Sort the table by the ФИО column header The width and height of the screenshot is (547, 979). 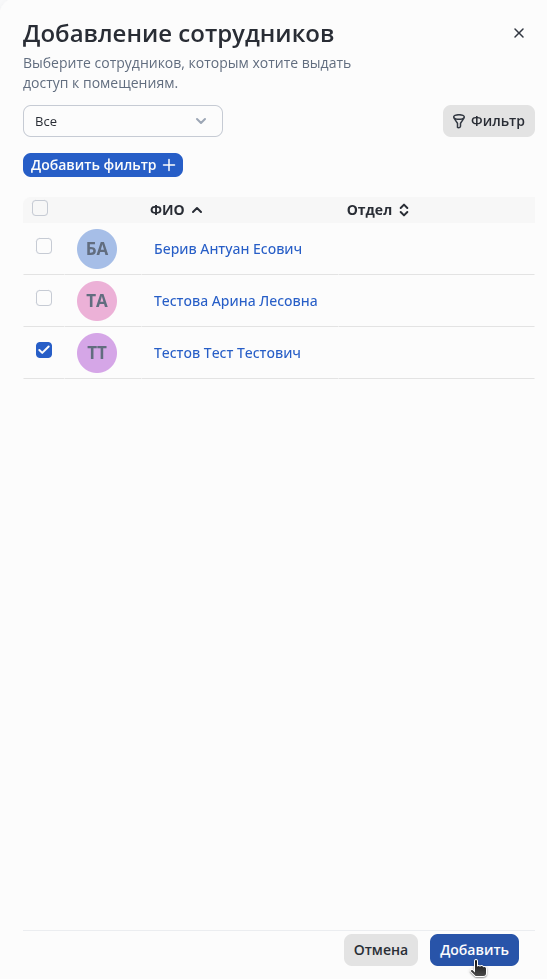pyautogui.click(x=167, y=210)
